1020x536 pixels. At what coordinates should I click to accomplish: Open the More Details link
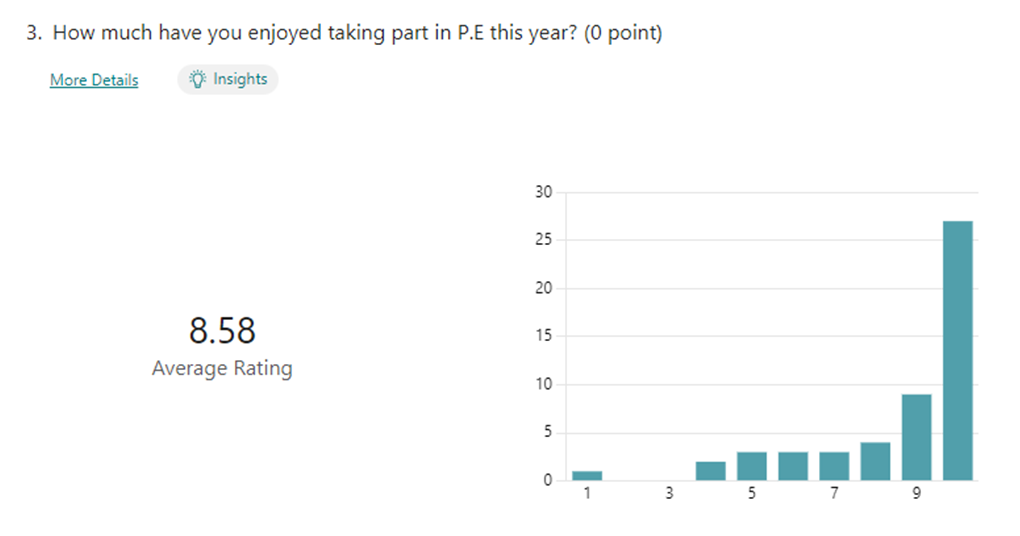[94, 80]
